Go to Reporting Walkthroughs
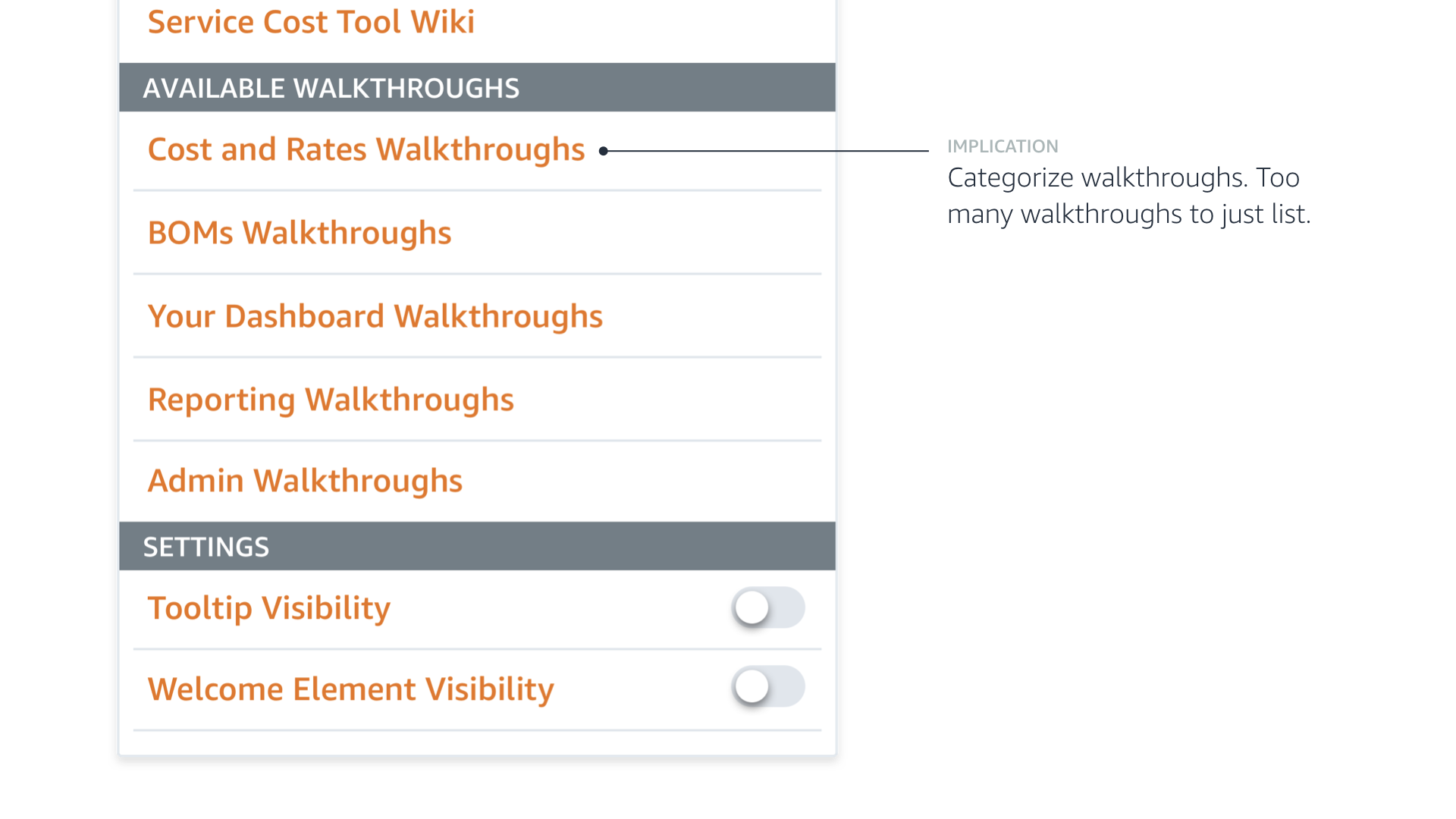Viewport: 1456px width, 819px height. pos(331,400)
